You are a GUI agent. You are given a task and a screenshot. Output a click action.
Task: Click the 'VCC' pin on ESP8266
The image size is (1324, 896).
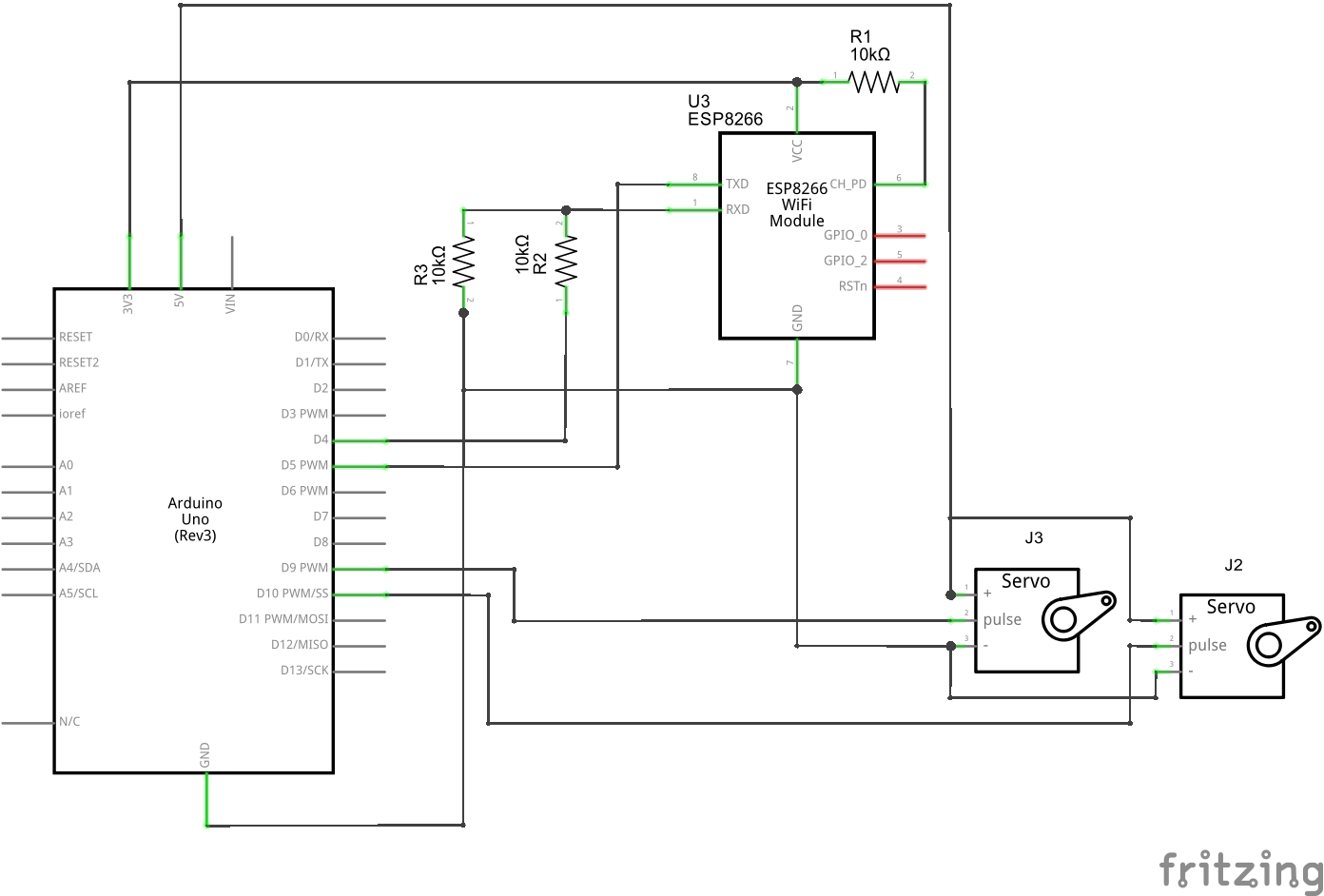pos(797,149)
